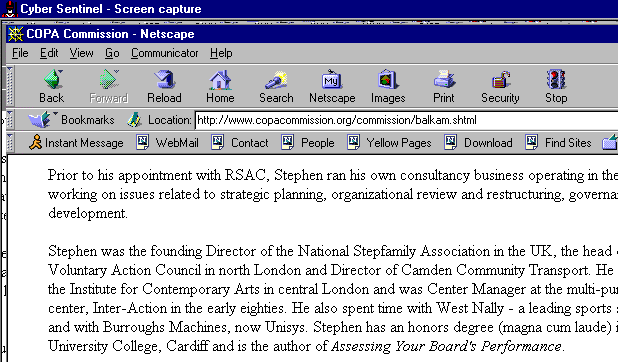This screenshot has height=362, width=618.
Task: Click the words 'Camden Community Transport'
Action: pyautogui.click(x=495, y=270)
